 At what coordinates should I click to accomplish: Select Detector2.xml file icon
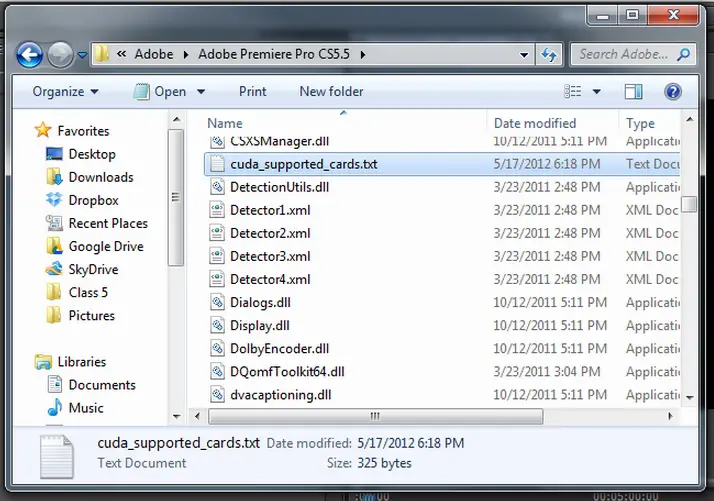(x=217, y=233)
